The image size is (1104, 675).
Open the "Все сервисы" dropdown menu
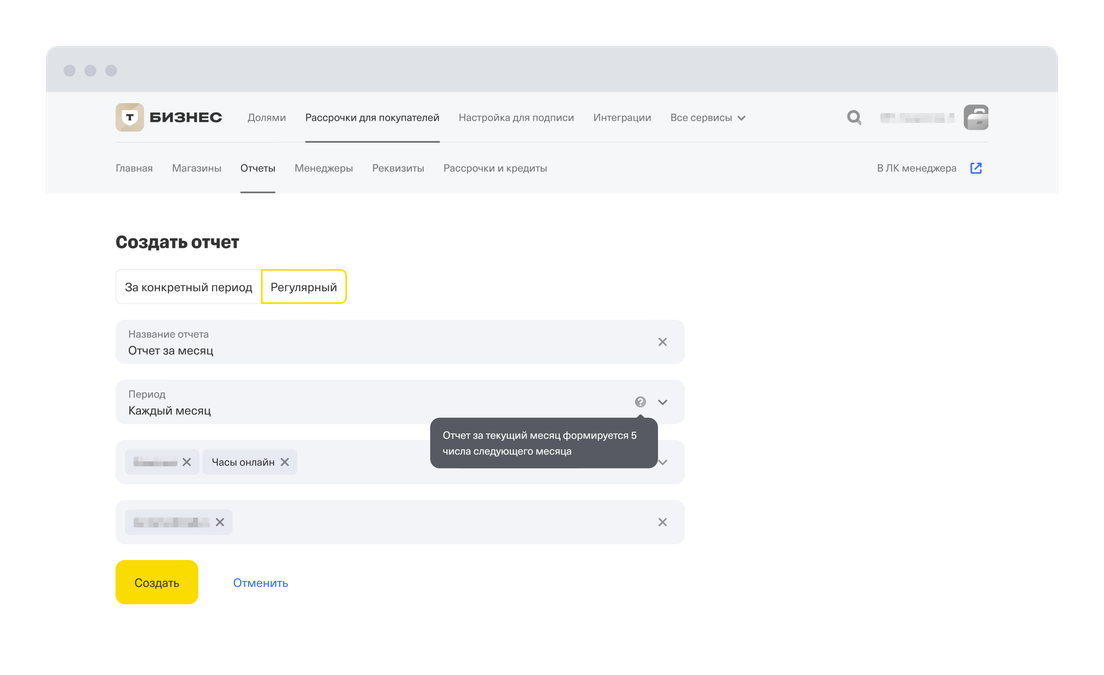click(708, 117)
